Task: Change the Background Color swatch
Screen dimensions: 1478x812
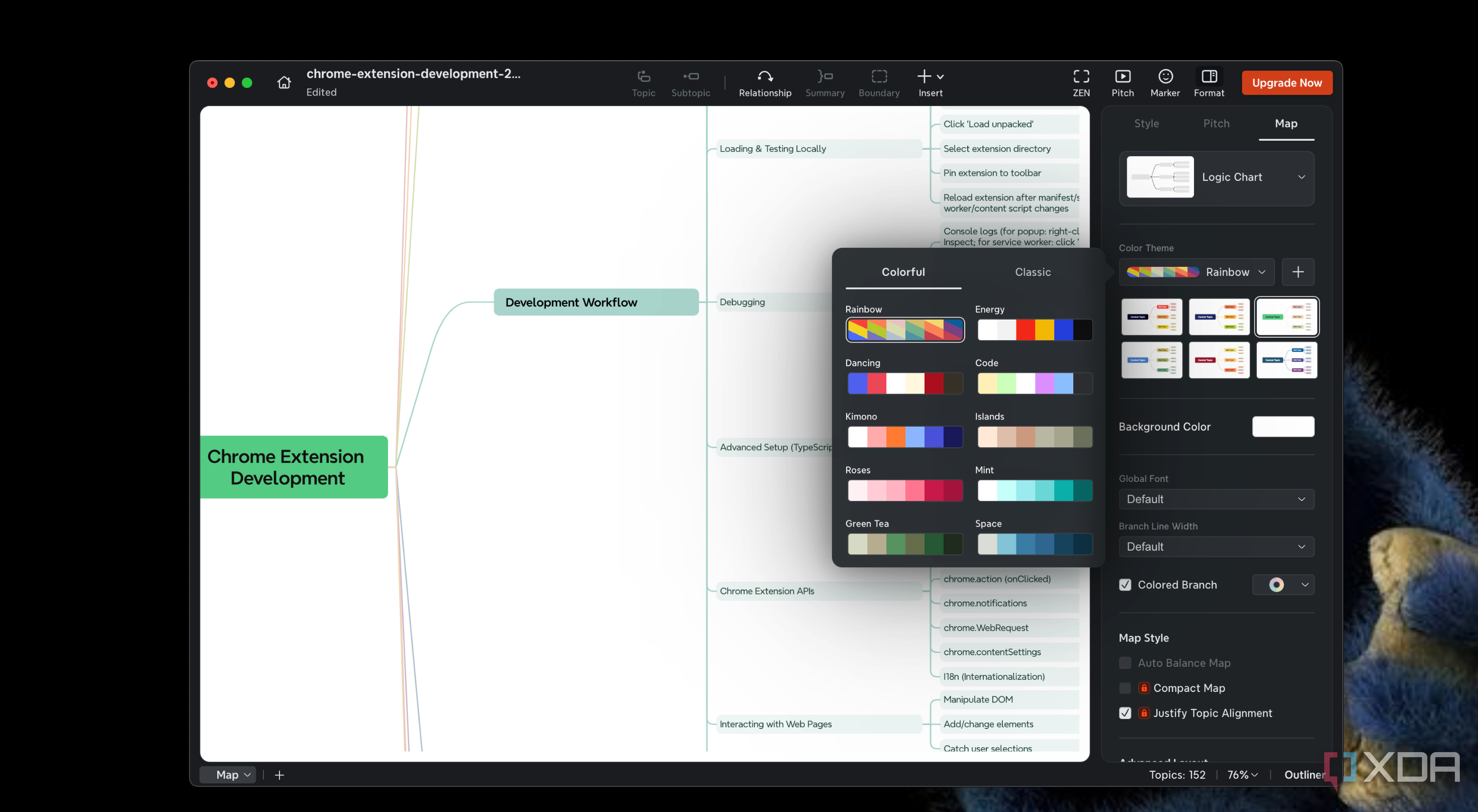Action: tap(1283, 427)
